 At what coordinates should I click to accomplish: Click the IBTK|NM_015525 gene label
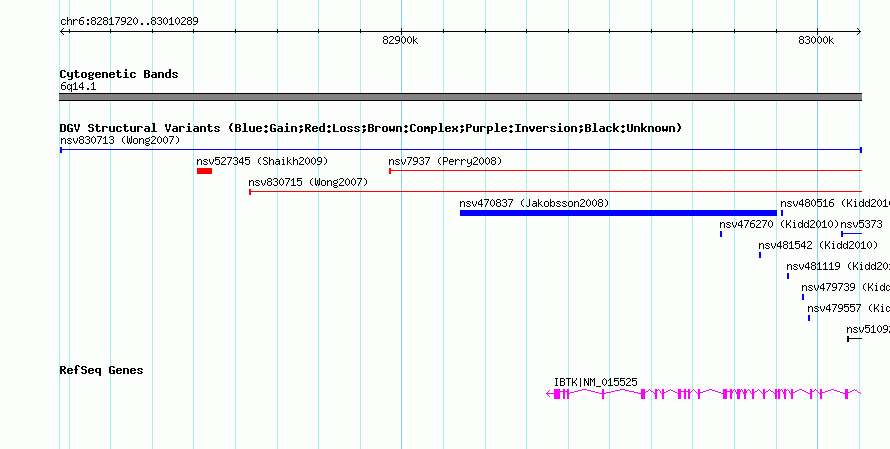click(595, 383)
